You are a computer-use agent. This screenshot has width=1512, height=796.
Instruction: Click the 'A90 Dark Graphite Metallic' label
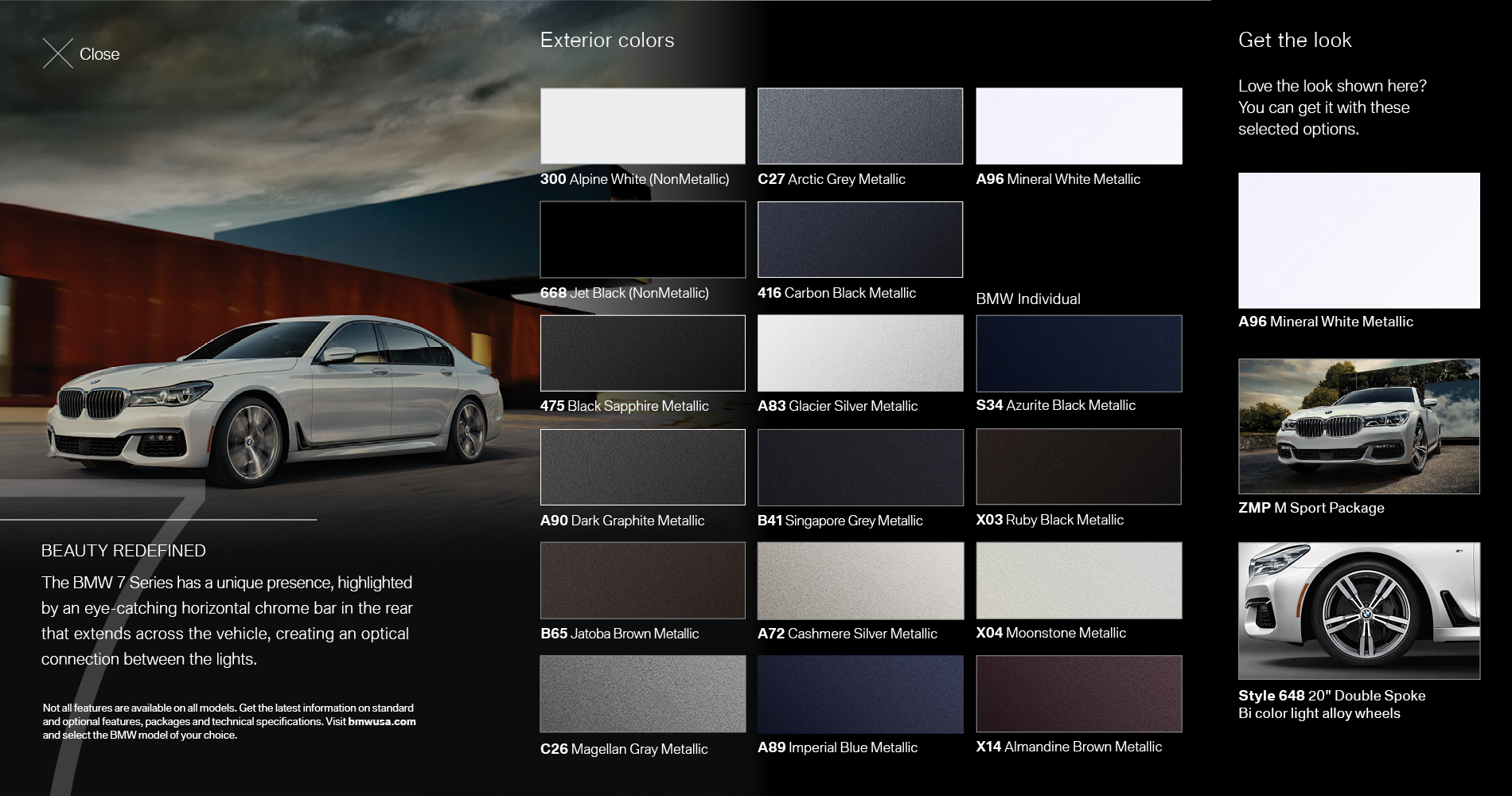tap(622, 521)
